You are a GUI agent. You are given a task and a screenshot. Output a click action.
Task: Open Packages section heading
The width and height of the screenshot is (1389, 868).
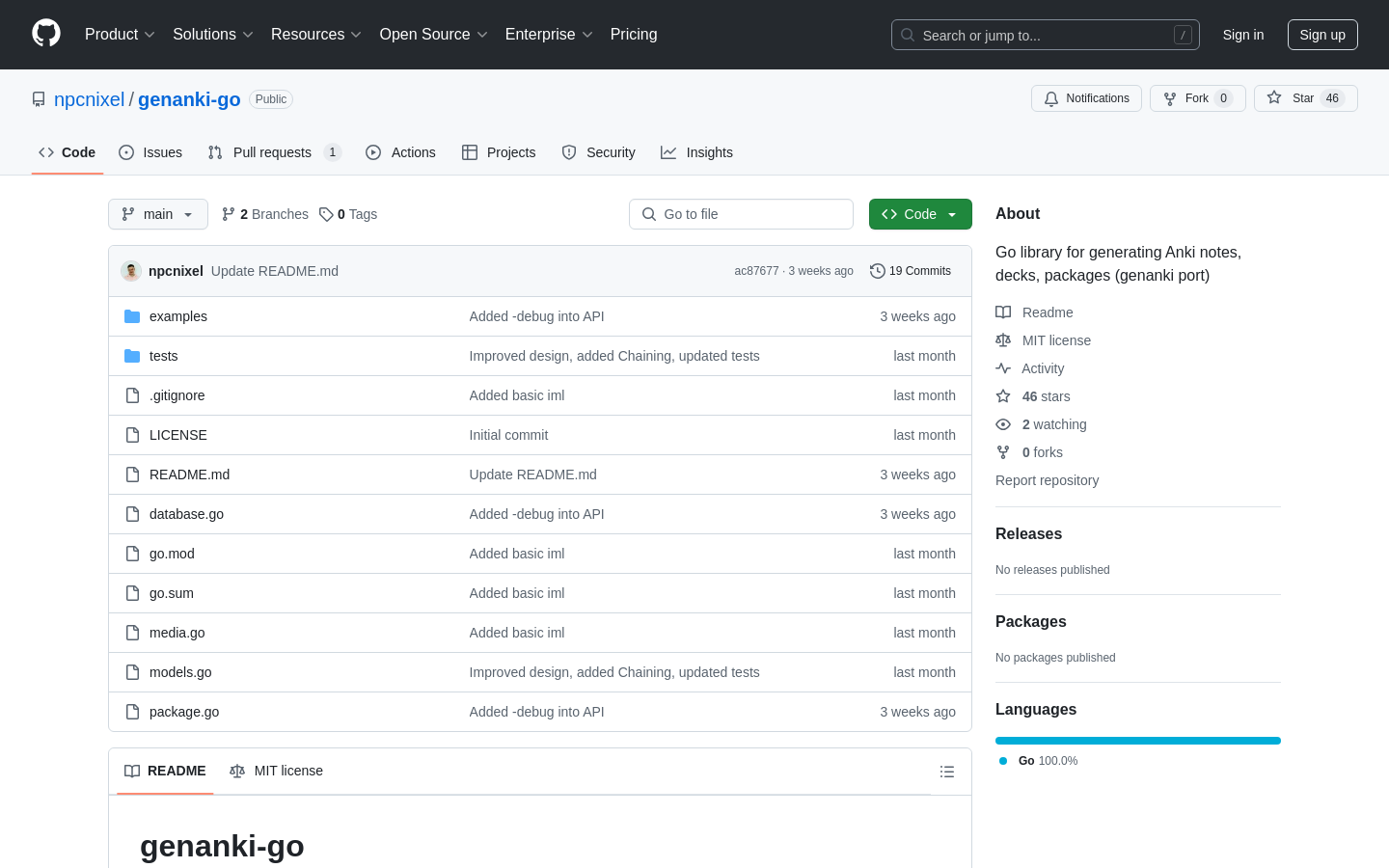(1031, 621)
